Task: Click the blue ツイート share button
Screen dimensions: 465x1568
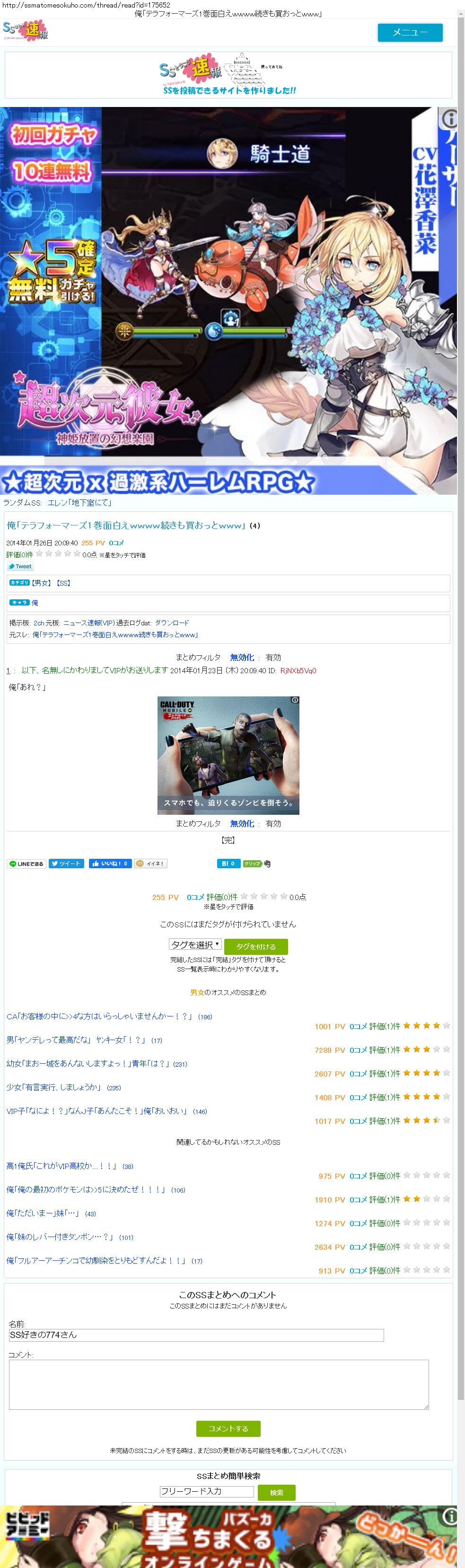Action: (x=66, y=863)
